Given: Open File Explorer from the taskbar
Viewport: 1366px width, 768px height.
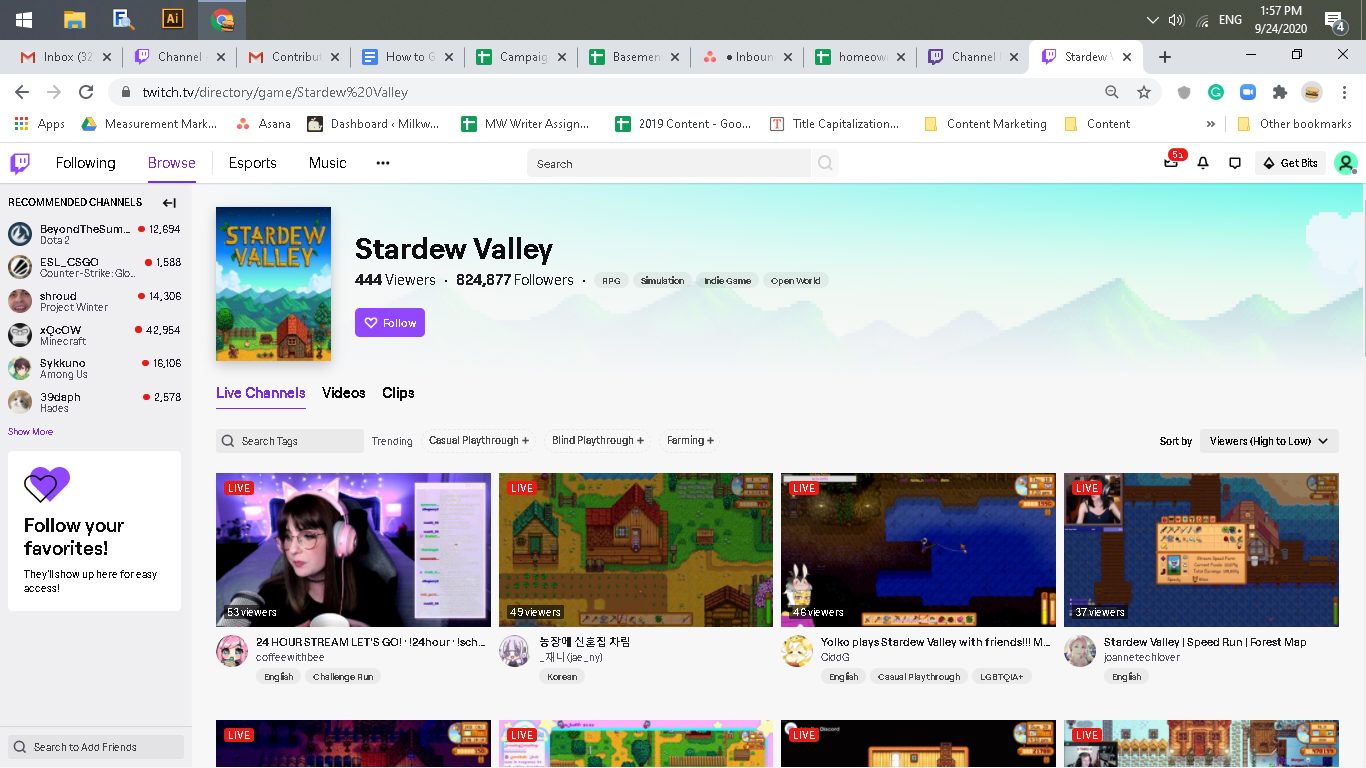Looking at the screenshot, I should coord(74,19).
